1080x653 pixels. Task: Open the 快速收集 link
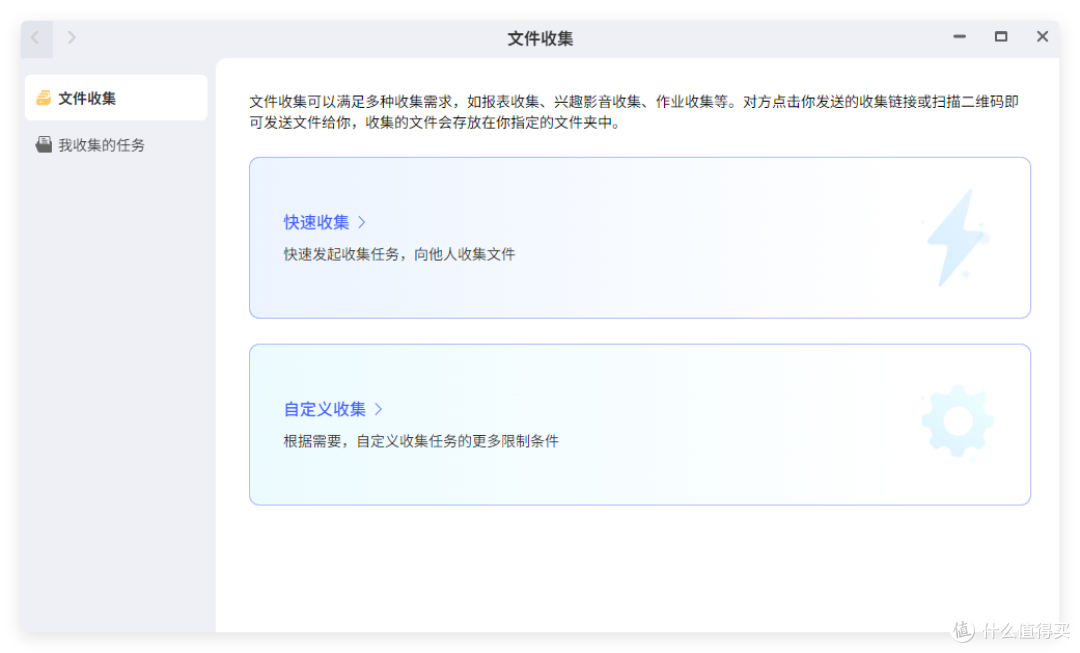pyautogui.click(x=317, y=222)
